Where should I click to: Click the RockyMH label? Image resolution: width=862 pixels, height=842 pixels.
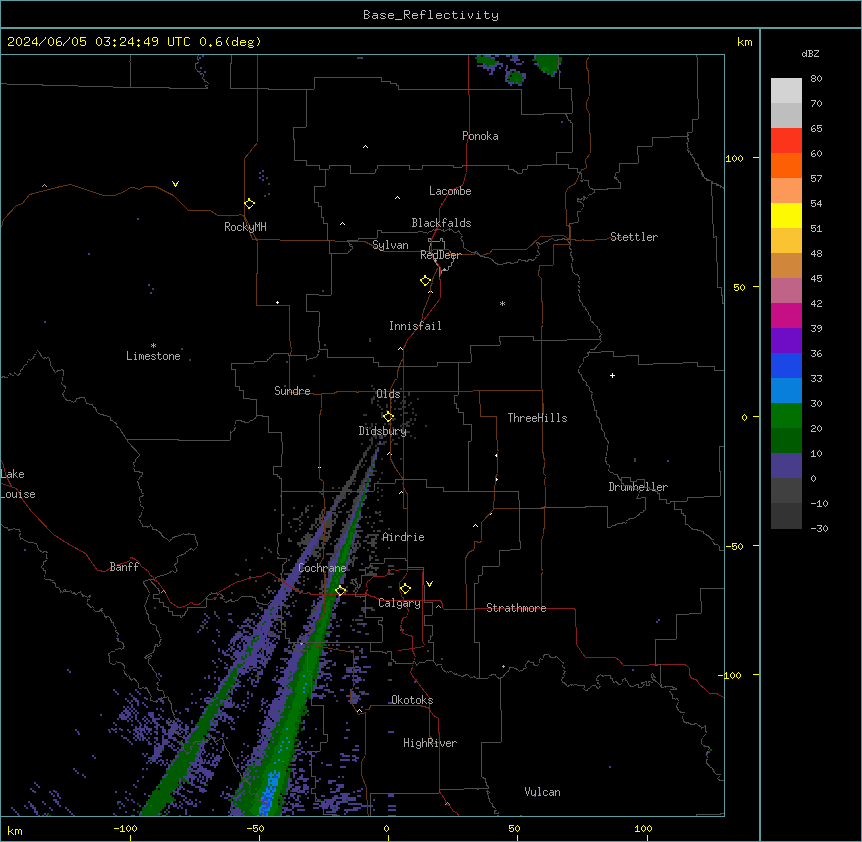[245, 227]
